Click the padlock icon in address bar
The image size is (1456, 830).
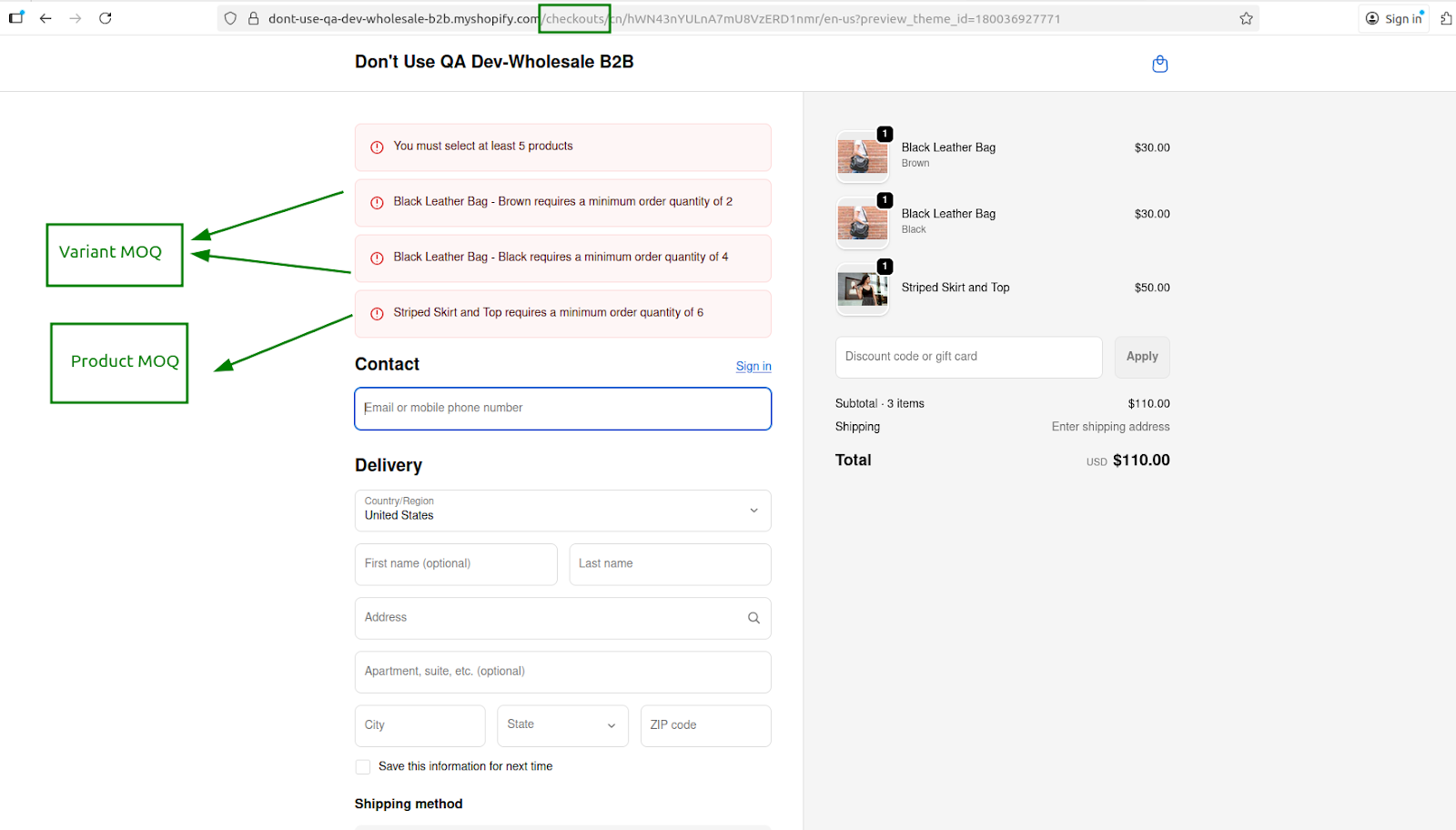click(252, 18)
